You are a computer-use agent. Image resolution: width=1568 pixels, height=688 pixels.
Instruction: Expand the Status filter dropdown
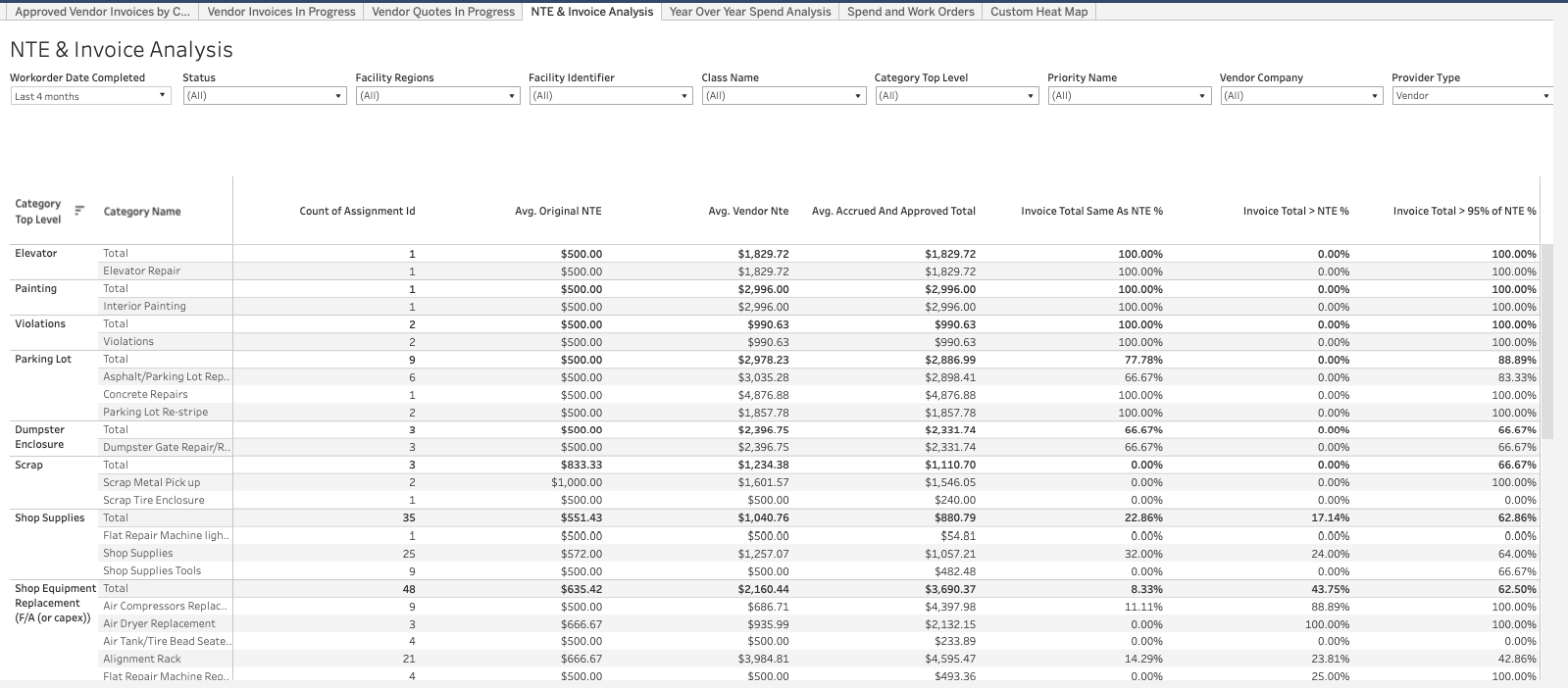pyautogui.click(x=264, y=96)
